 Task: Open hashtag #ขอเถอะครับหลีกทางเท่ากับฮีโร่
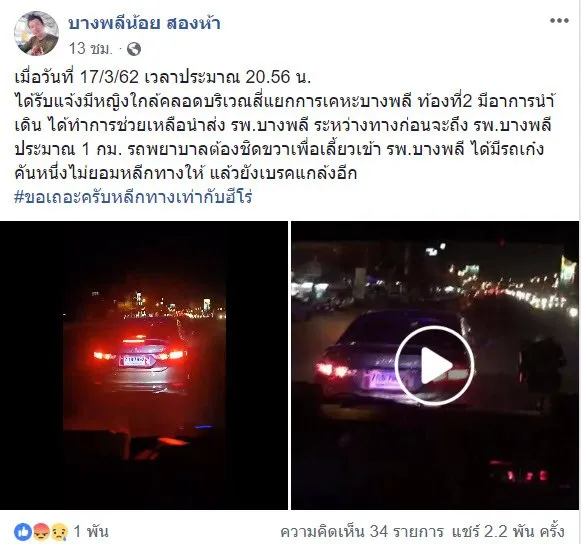pos(133,197)
